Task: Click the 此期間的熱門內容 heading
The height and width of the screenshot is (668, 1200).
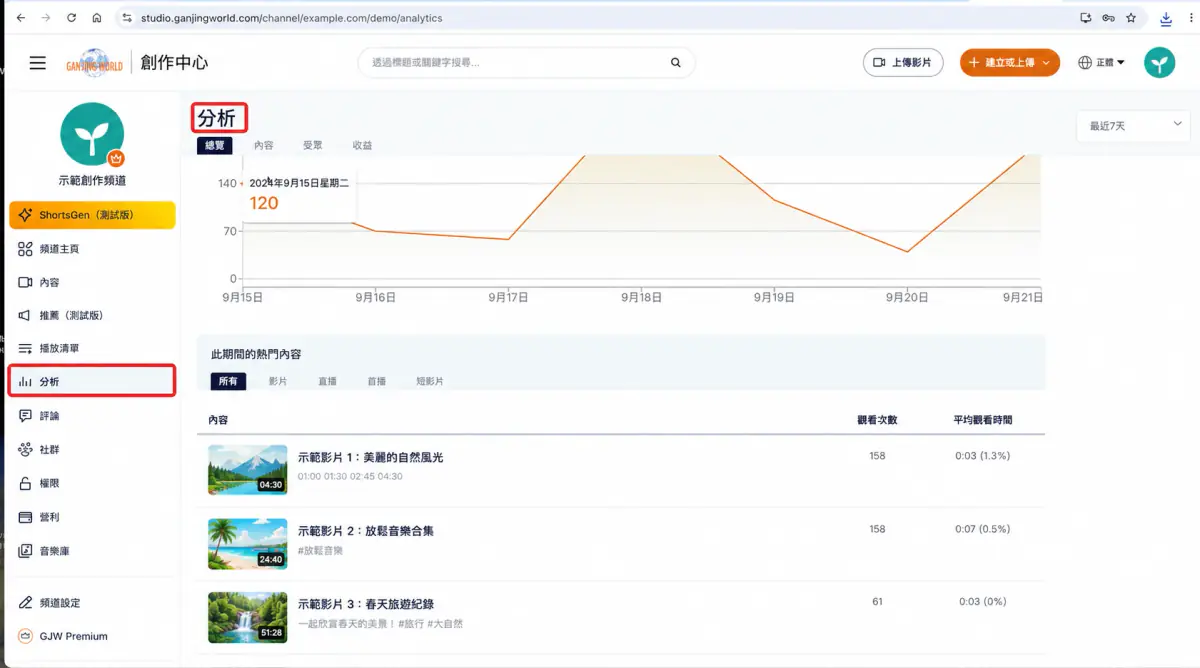Action: [256, 354]
